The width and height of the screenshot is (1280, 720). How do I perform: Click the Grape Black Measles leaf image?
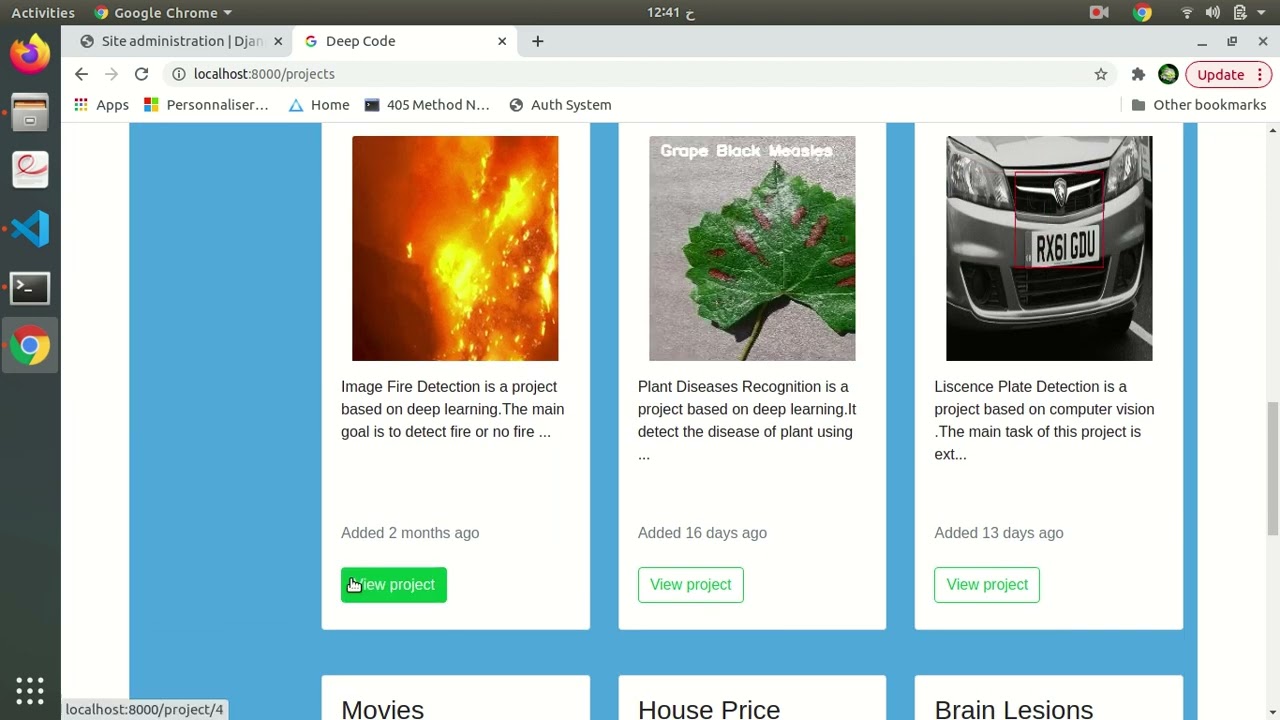pos(752,248)
